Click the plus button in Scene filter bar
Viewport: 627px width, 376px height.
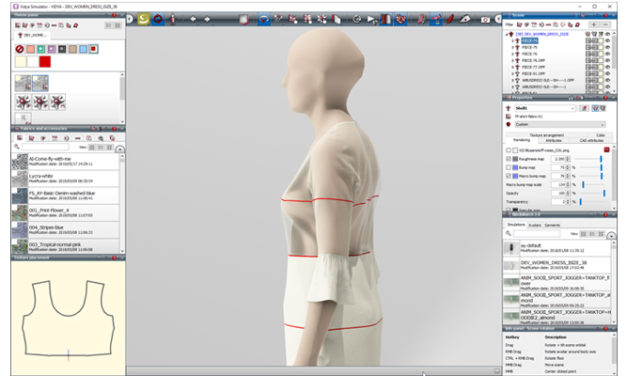(594, 25)
